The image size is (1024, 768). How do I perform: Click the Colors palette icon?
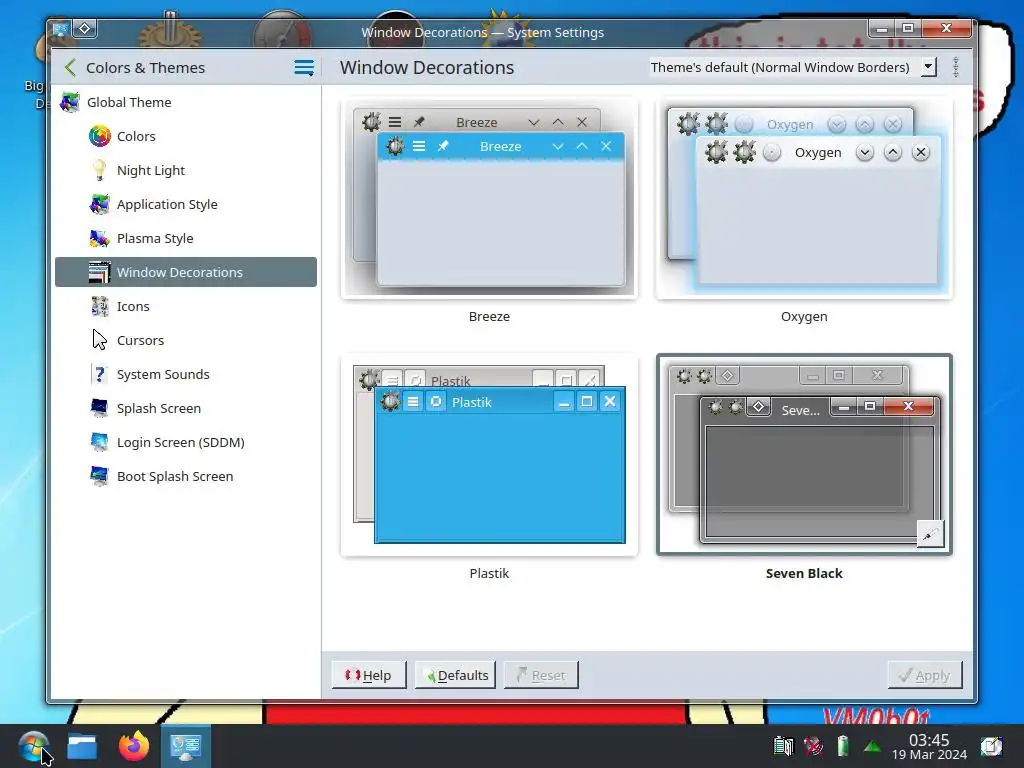click(99, 136)
